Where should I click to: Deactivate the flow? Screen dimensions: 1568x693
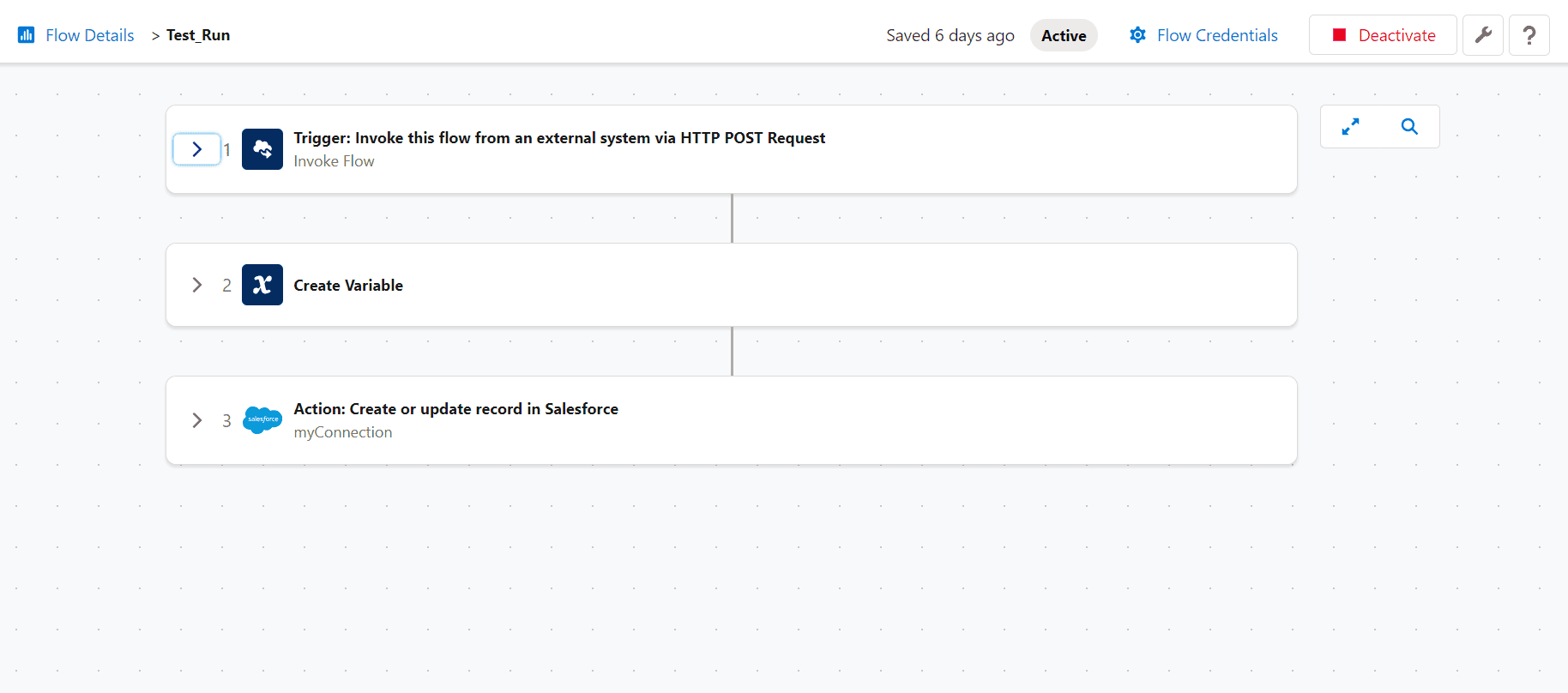pos(1383,35)
